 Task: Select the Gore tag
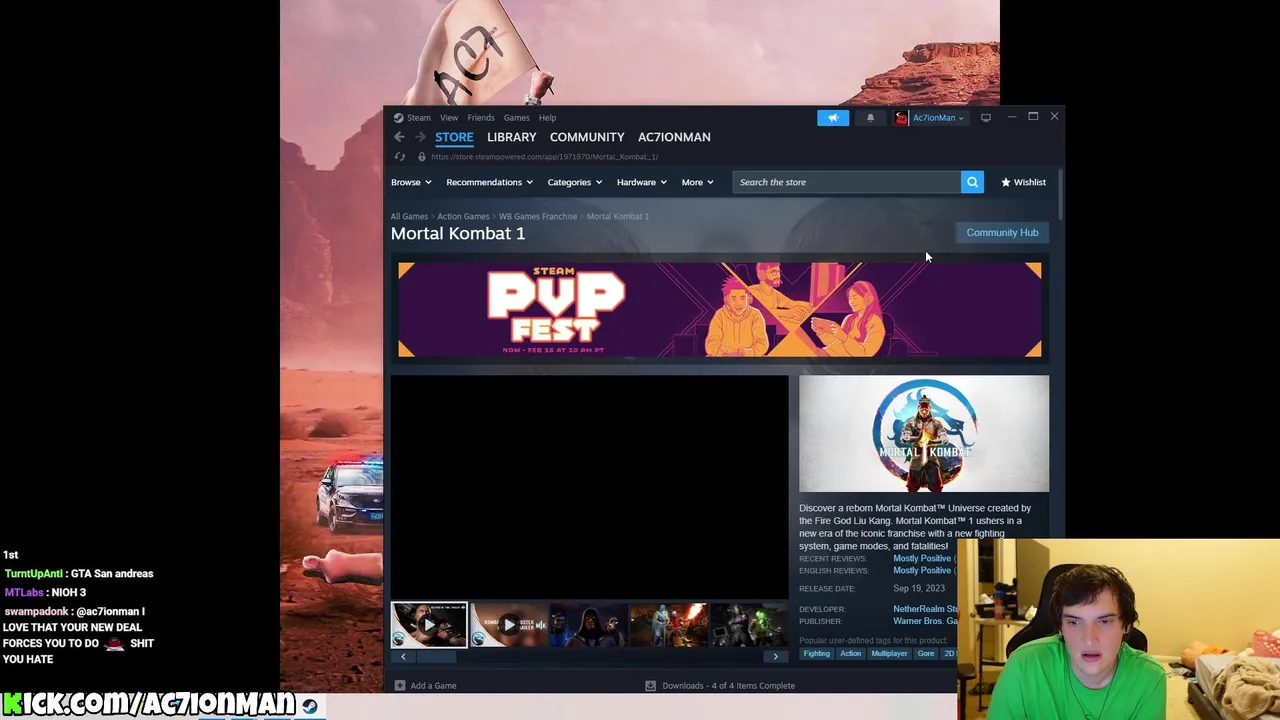926,654
